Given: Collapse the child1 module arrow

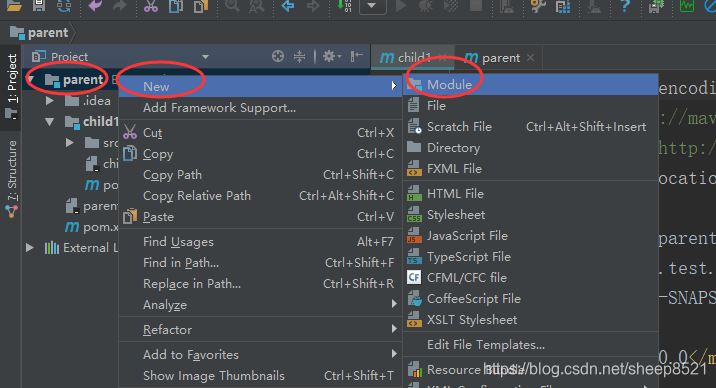Looking at the screenshot, I should [x=49, y=121].
